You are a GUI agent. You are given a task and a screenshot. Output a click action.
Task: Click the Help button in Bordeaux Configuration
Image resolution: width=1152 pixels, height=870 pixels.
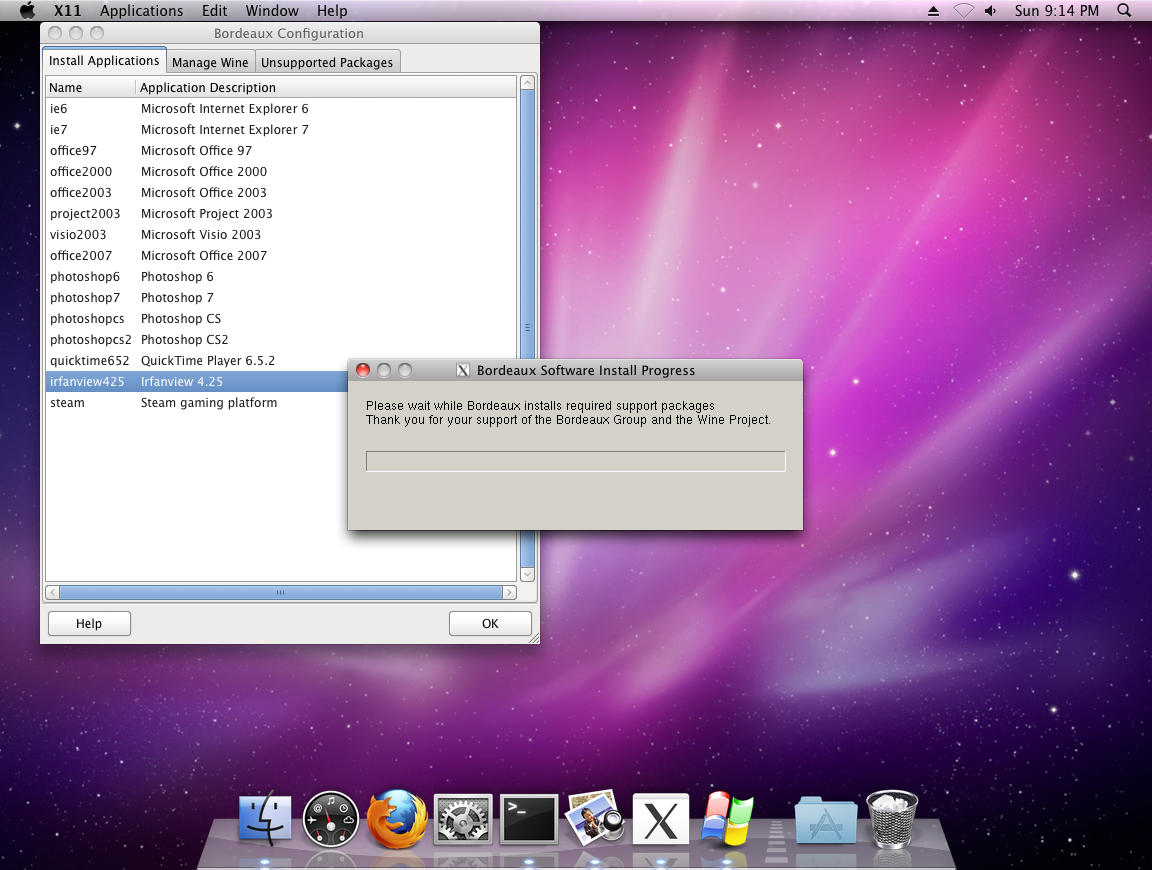coord(89,623)
